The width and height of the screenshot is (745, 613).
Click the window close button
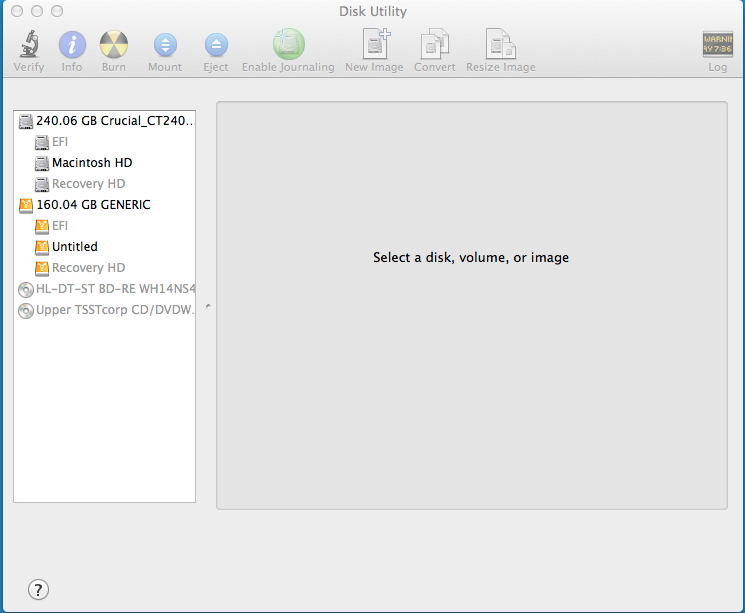pos(17,11)
